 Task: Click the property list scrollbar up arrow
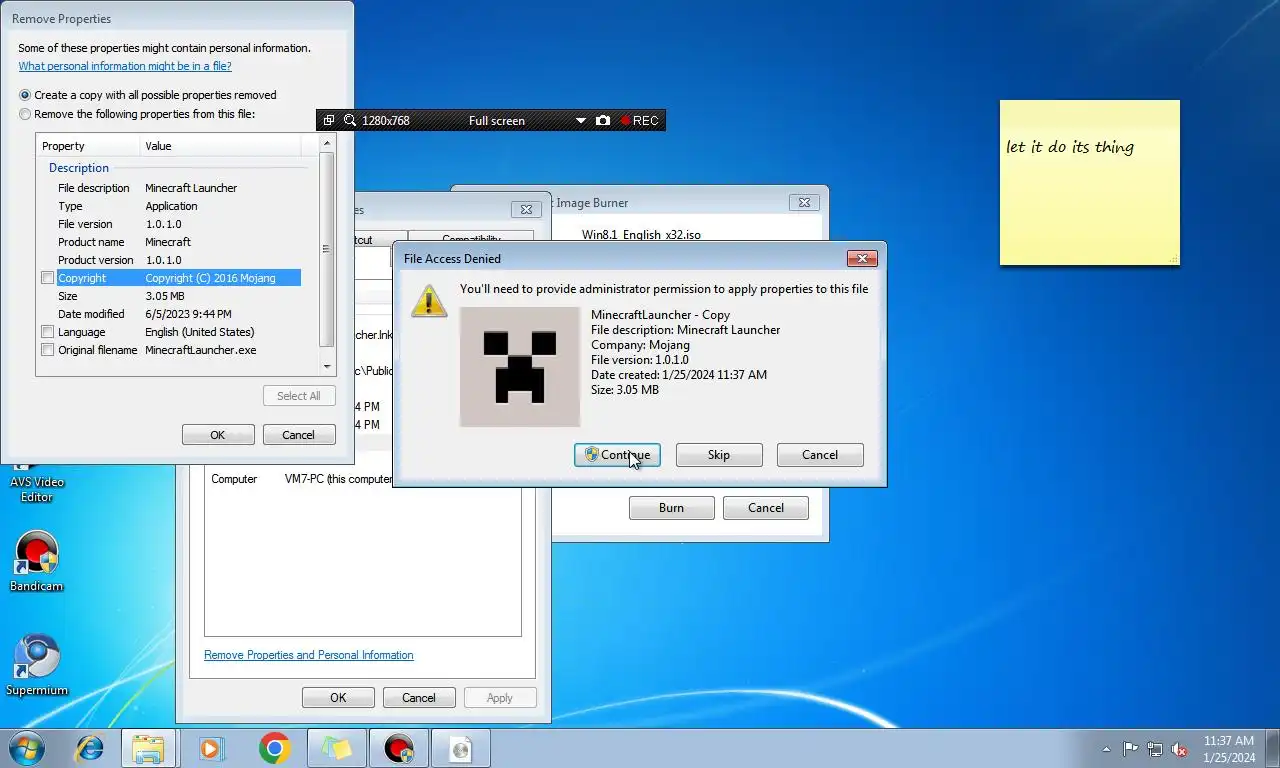pyautogui.click(x=326, y=144)
